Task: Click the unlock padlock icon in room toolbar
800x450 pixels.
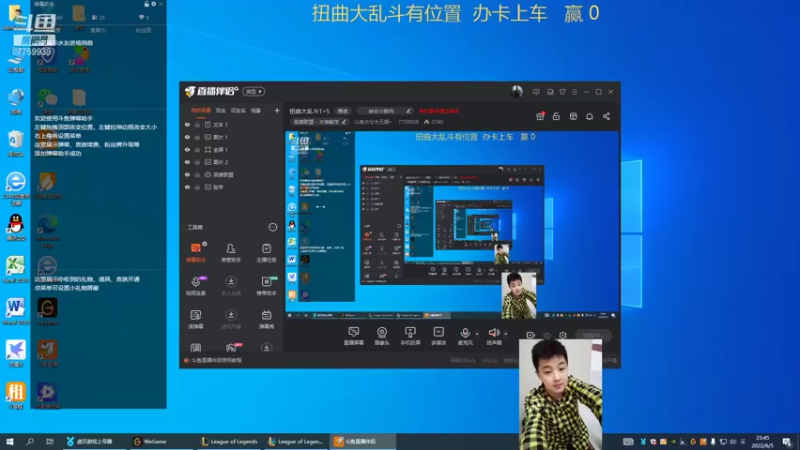Action: coord(557,116)
